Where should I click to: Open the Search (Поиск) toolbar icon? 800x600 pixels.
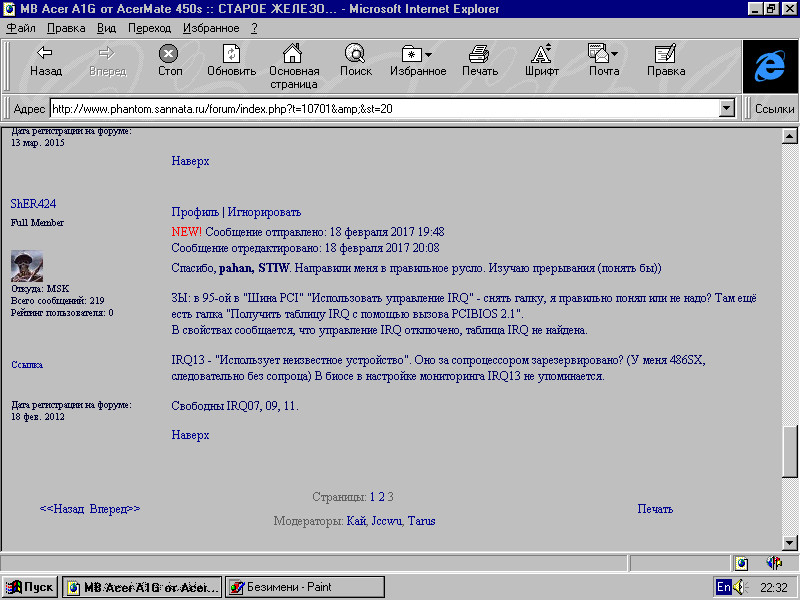pyautogui.click(x=355, y=61)
